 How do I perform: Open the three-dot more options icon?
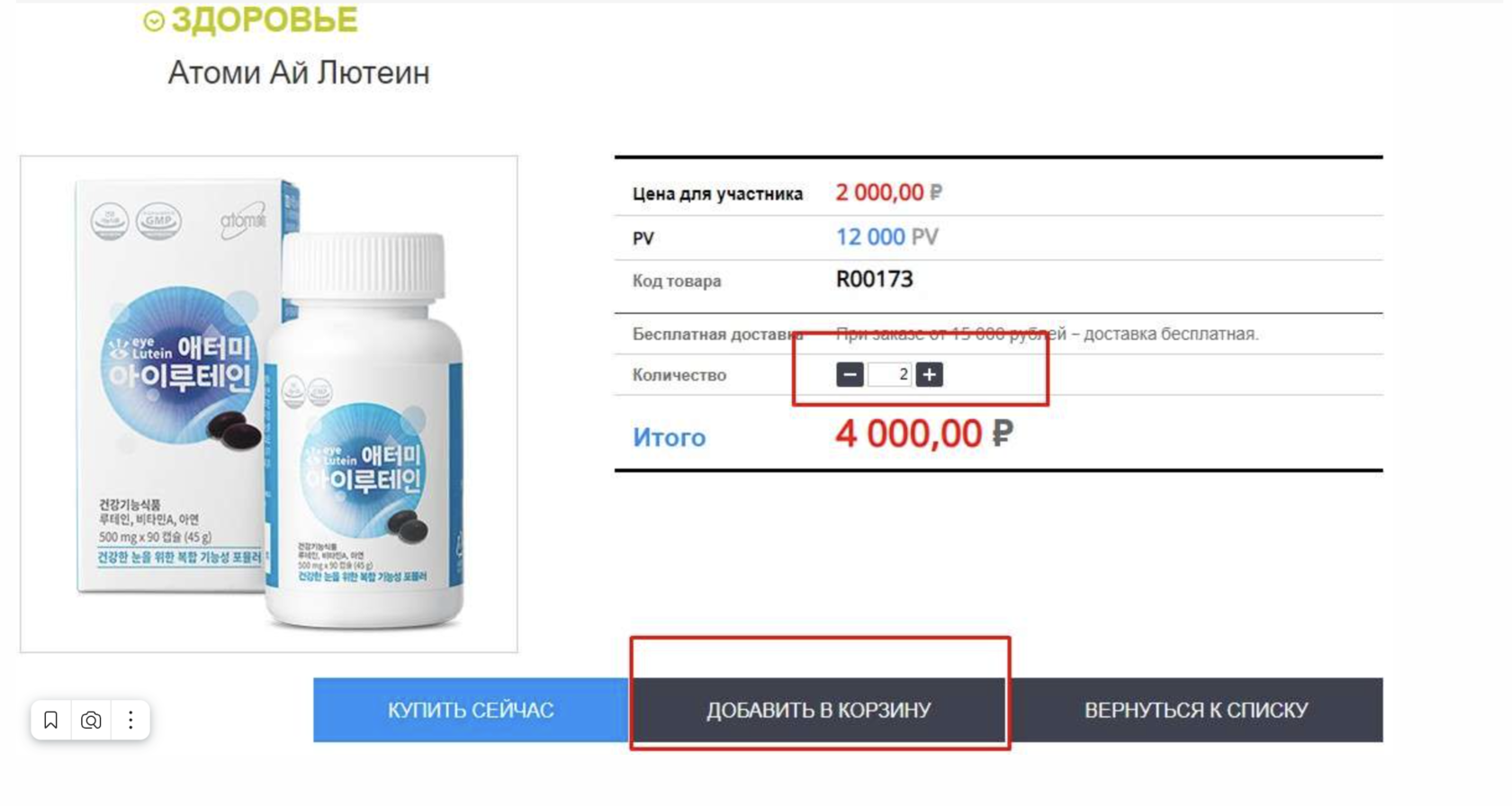(130, 720)
